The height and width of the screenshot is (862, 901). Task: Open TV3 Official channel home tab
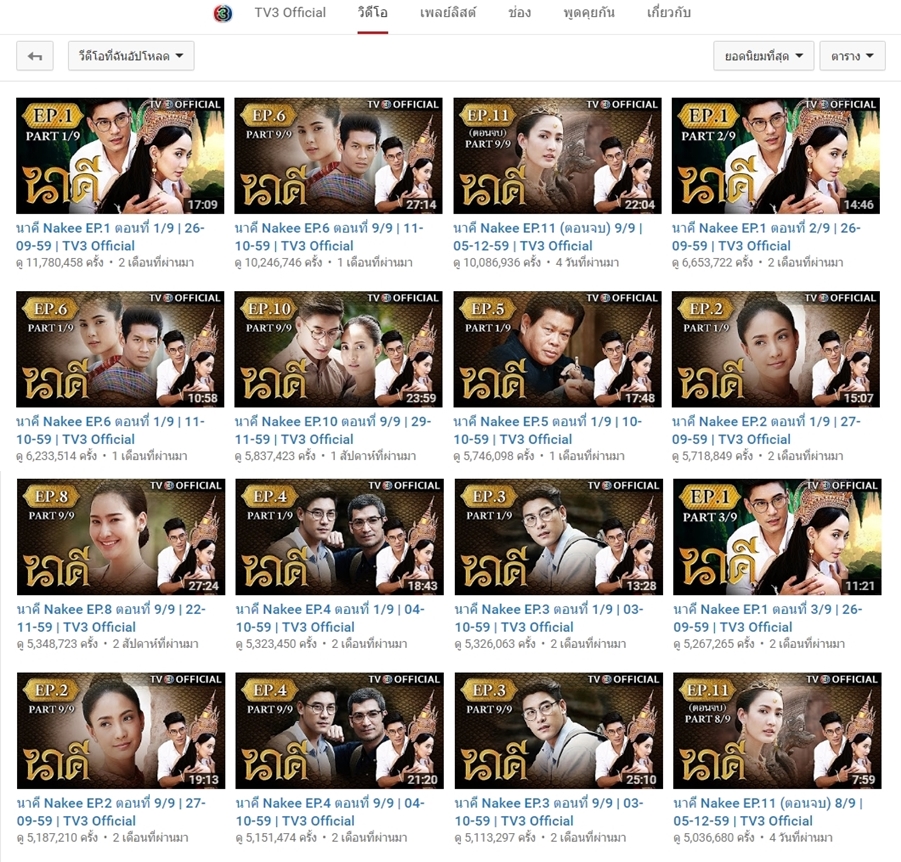(290, 13)
